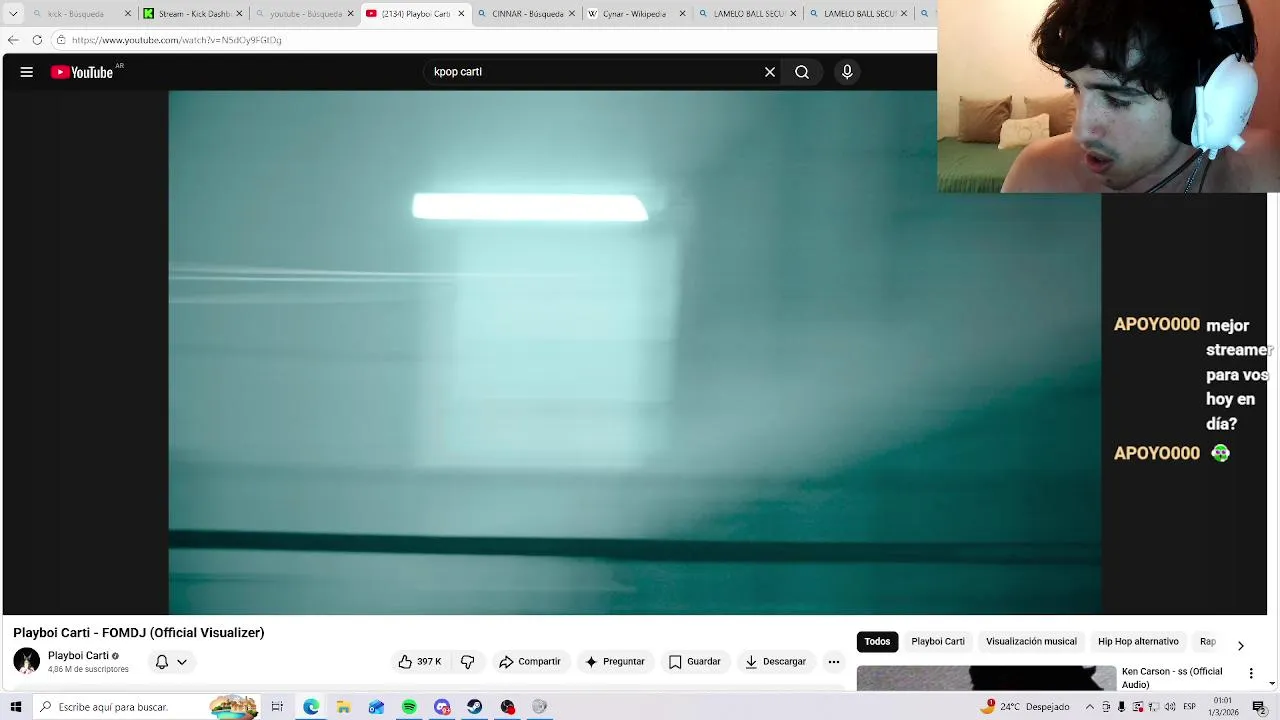Open Microsoft Edge from the taskbar
The image size is (1280, 720).
(311, 707)
